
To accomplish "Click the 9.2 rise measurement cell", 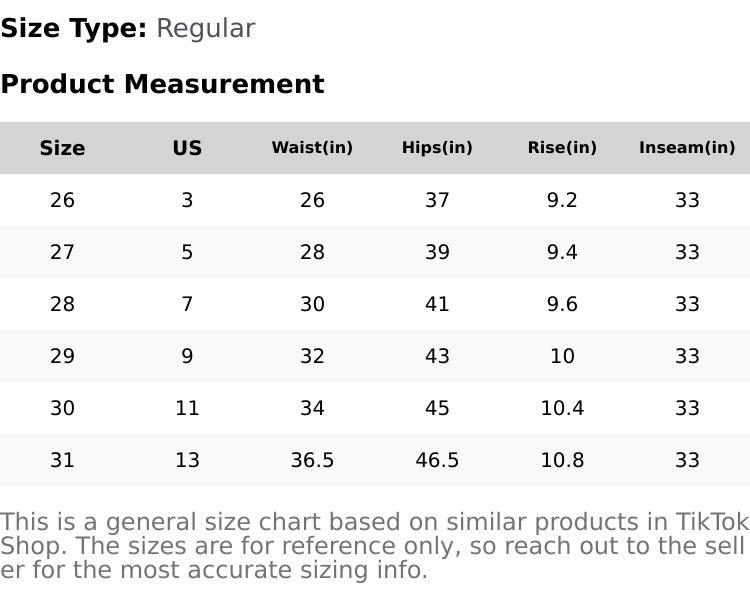I will [x=562, y=200].
